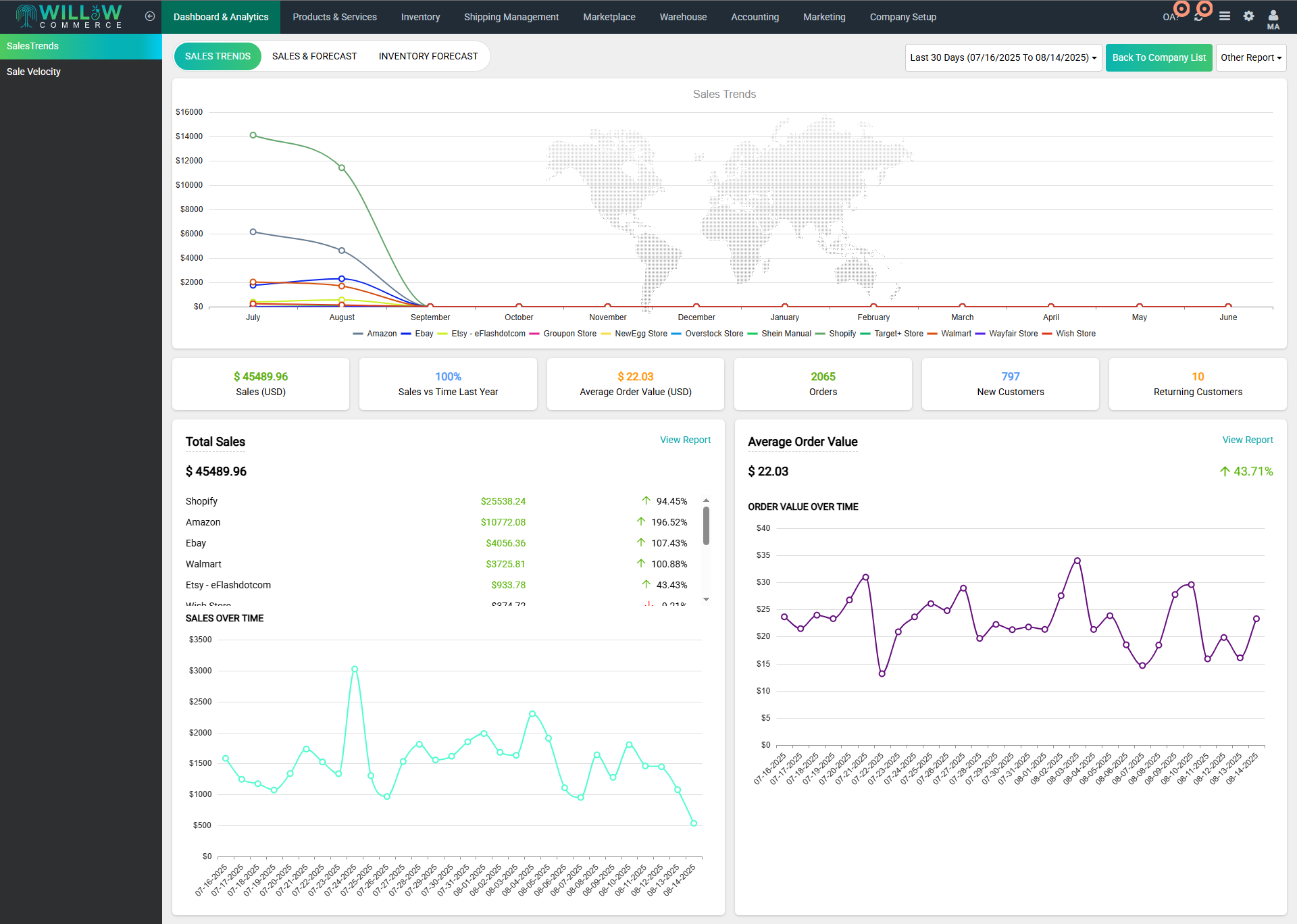Select Sale Velocity in the sidebar

pos(34,72)
